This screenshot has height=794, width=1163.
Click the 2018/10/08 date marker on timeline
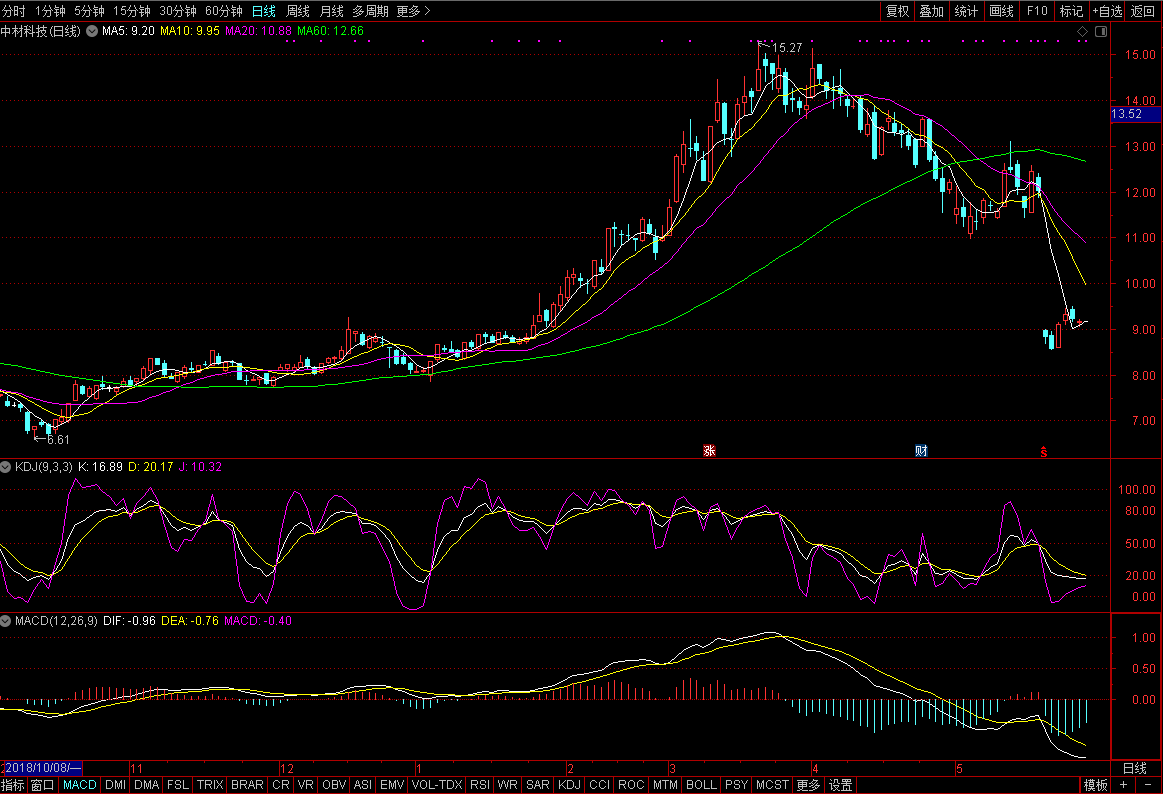tap(42, 768)
